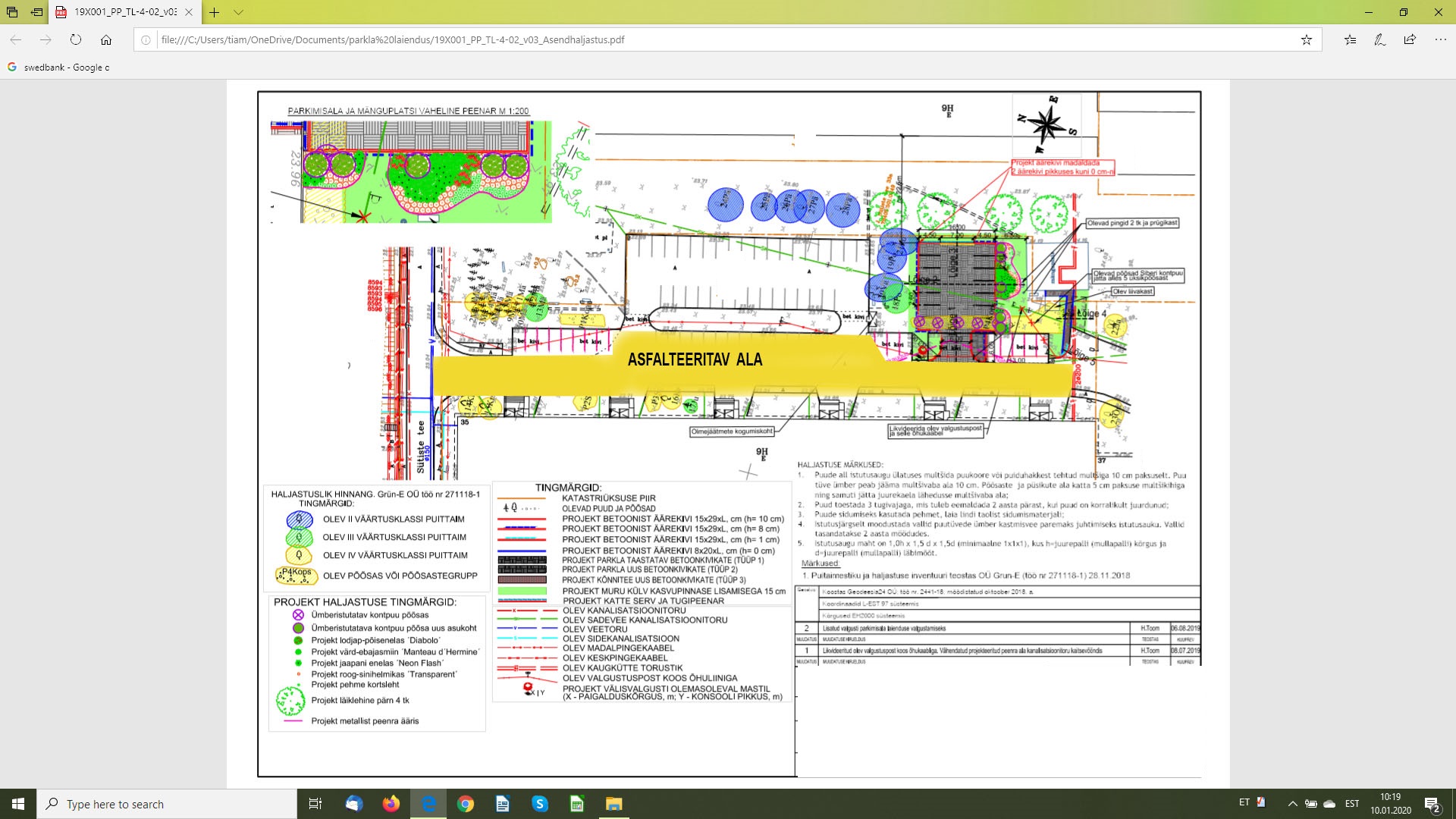The height and width of the screenshot is (819, 1456).
Task: Click the share page icon
Action: coord(1410,39)
